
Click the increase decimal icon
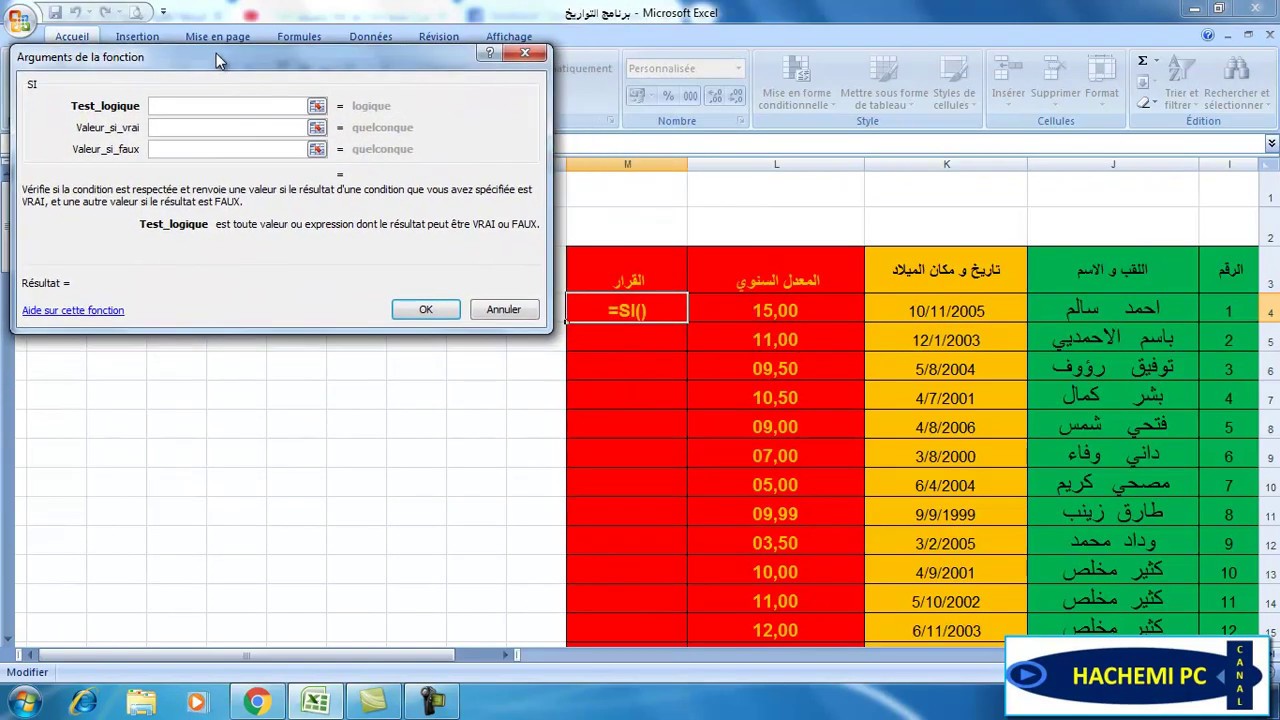tap(714, 96)
